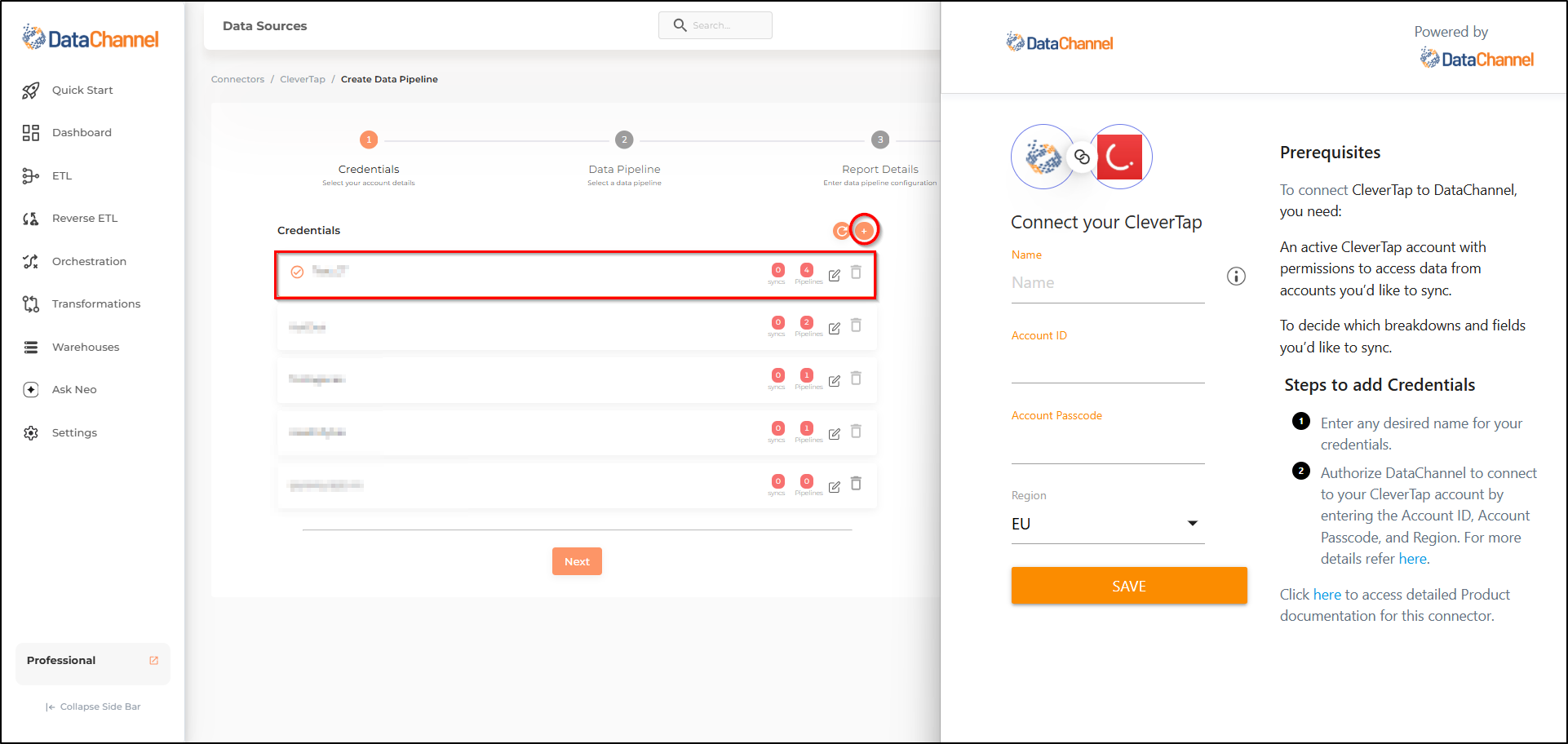
Task: Collapse Side Bar
Action: (93, 706)
